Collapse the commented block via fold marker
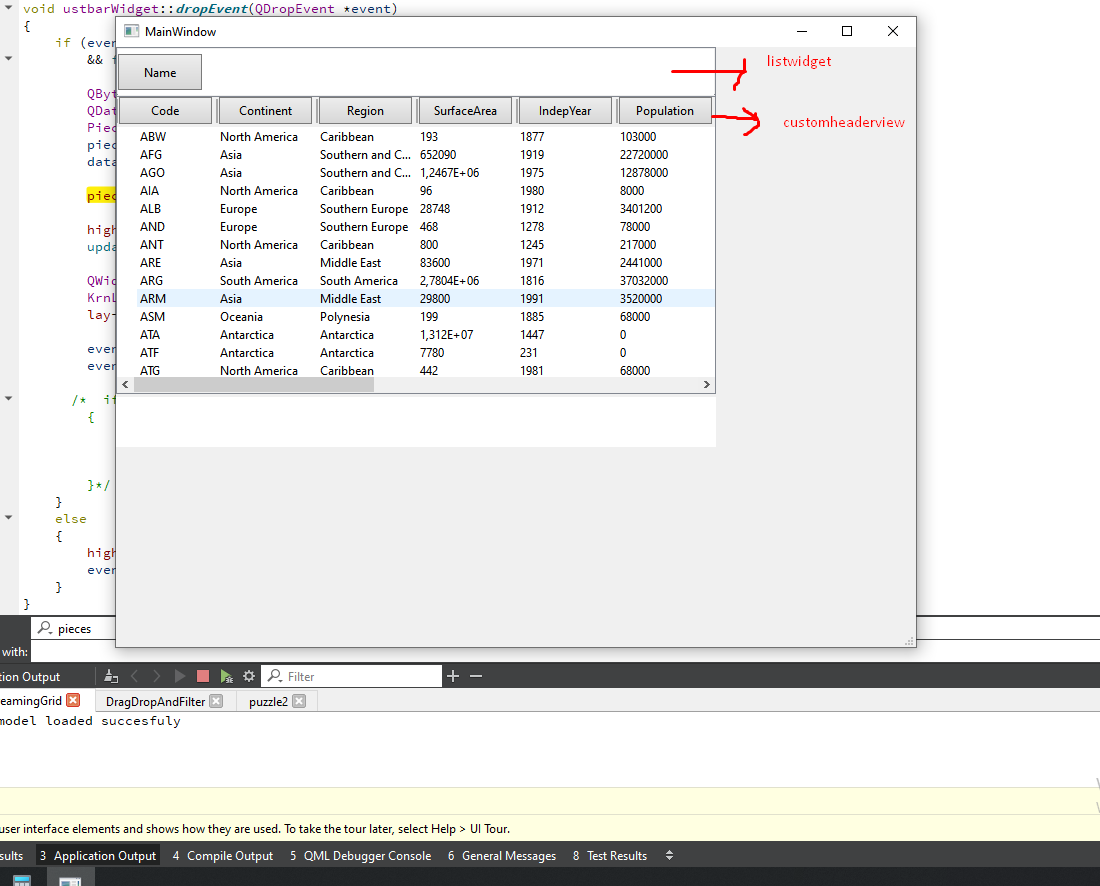Screen dimensions: 1100x886 coord(8,399)
